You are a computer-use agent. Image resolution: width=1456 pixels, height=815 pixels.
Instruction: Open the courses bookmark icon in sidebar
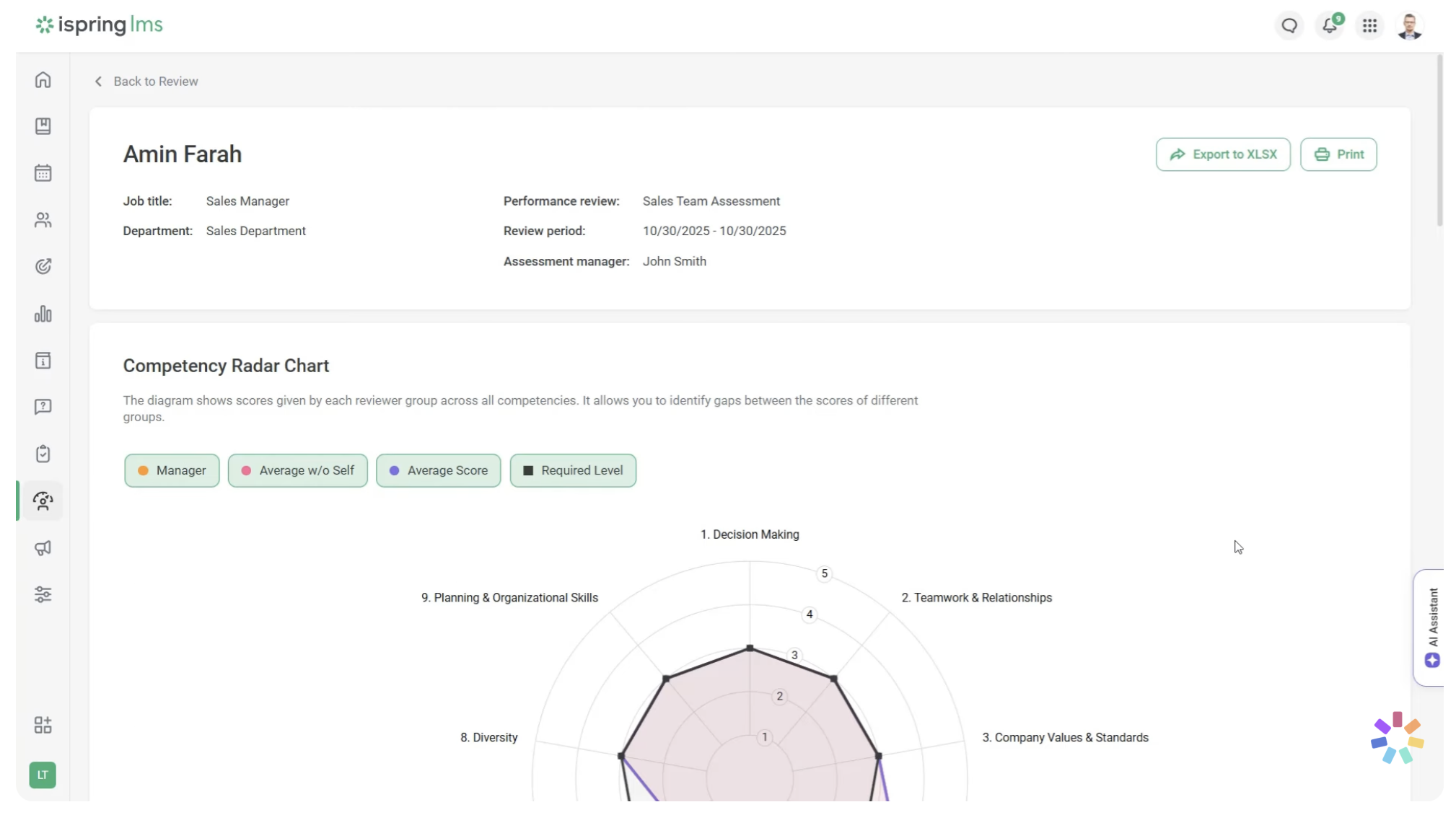point(43,126)
